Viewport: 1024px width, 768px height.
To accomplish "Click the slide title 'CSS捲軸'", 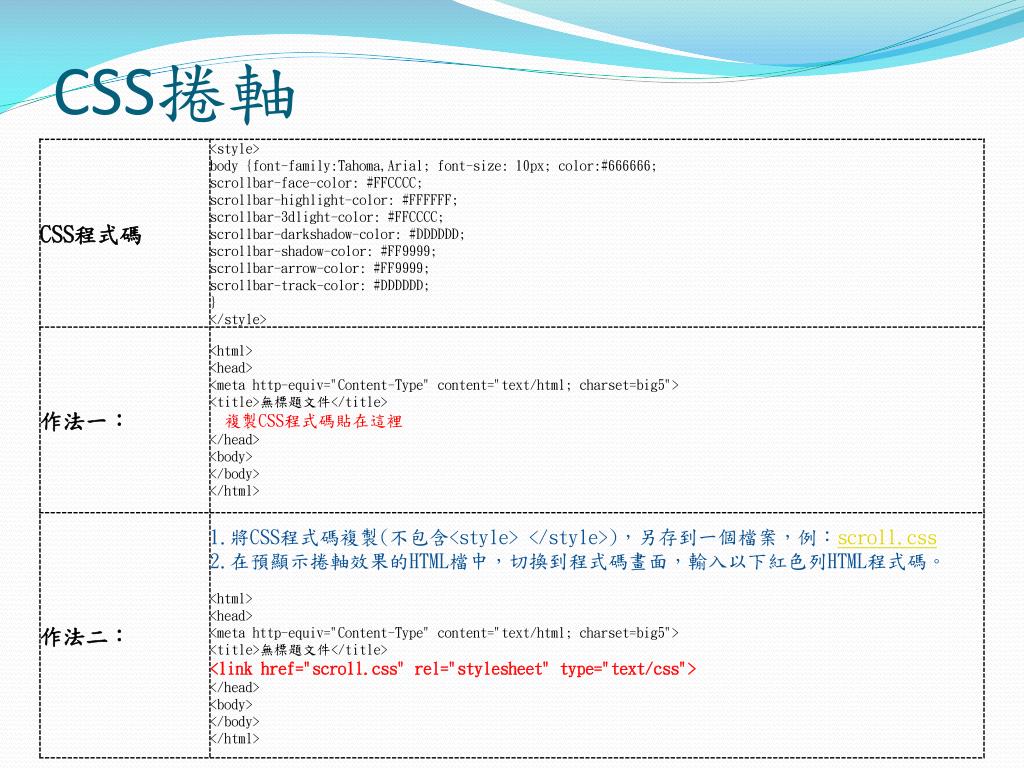I will (x=174, y=93).
